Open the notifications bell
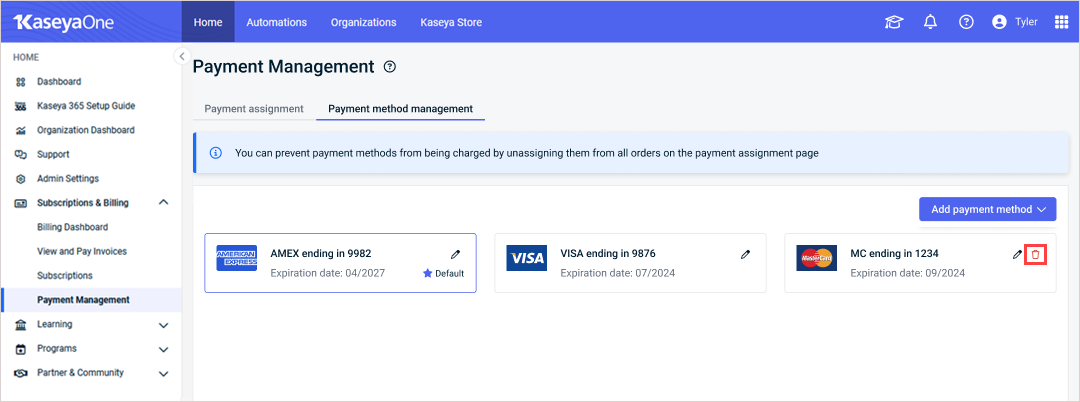Viewport: 1080px width, 402px height. point(931,22)
